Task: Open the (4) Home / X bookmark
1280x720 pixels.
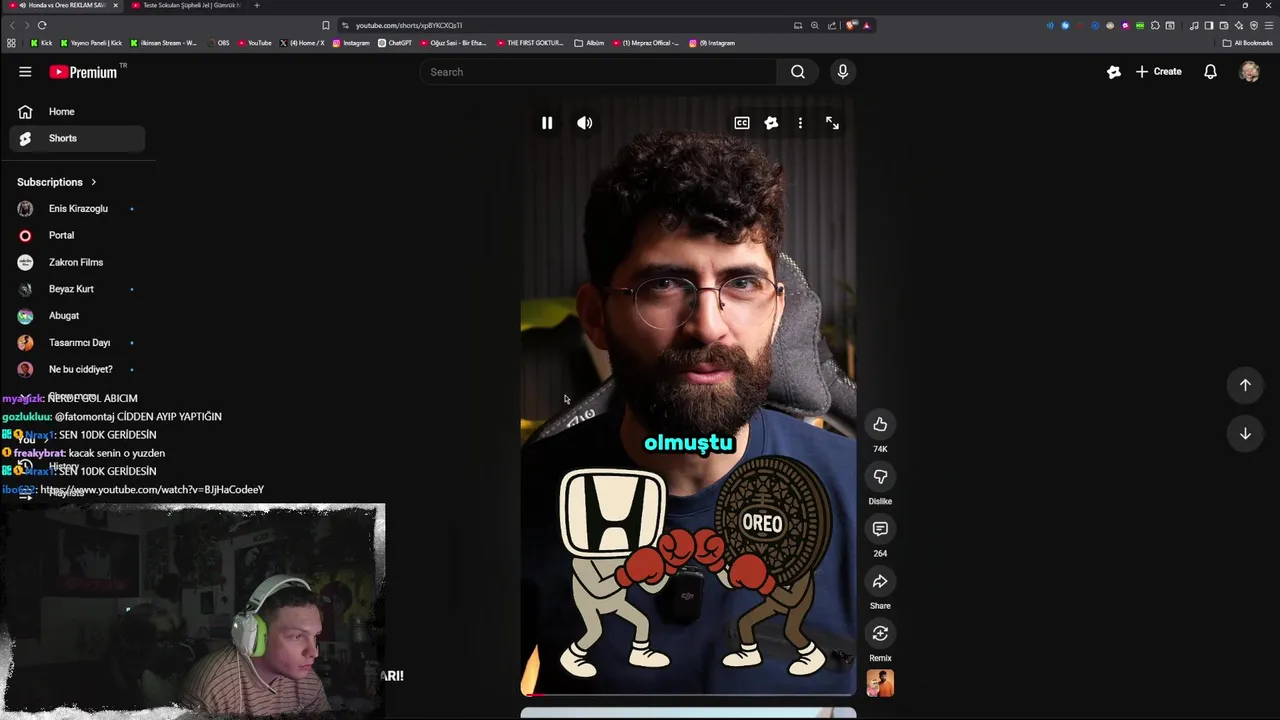Action: (x=302, y=43)
